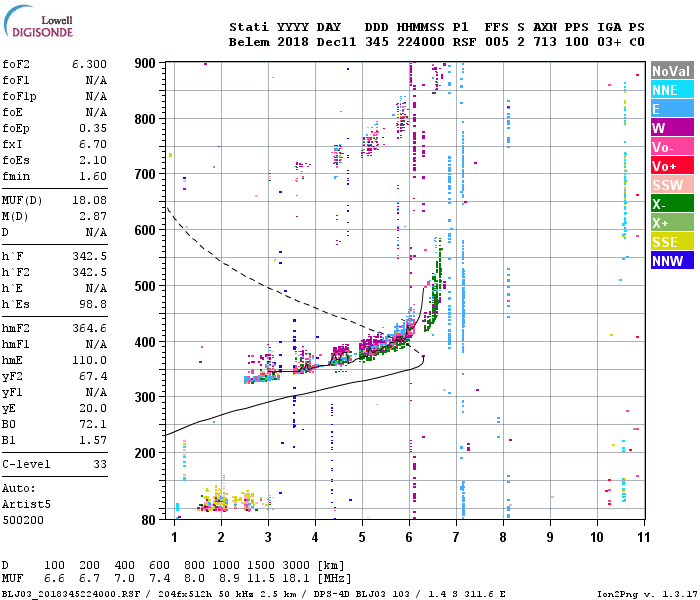The width and height of the screenshot is (700, 600).
Task: Click the station name Belem
Action: point(249,42)
